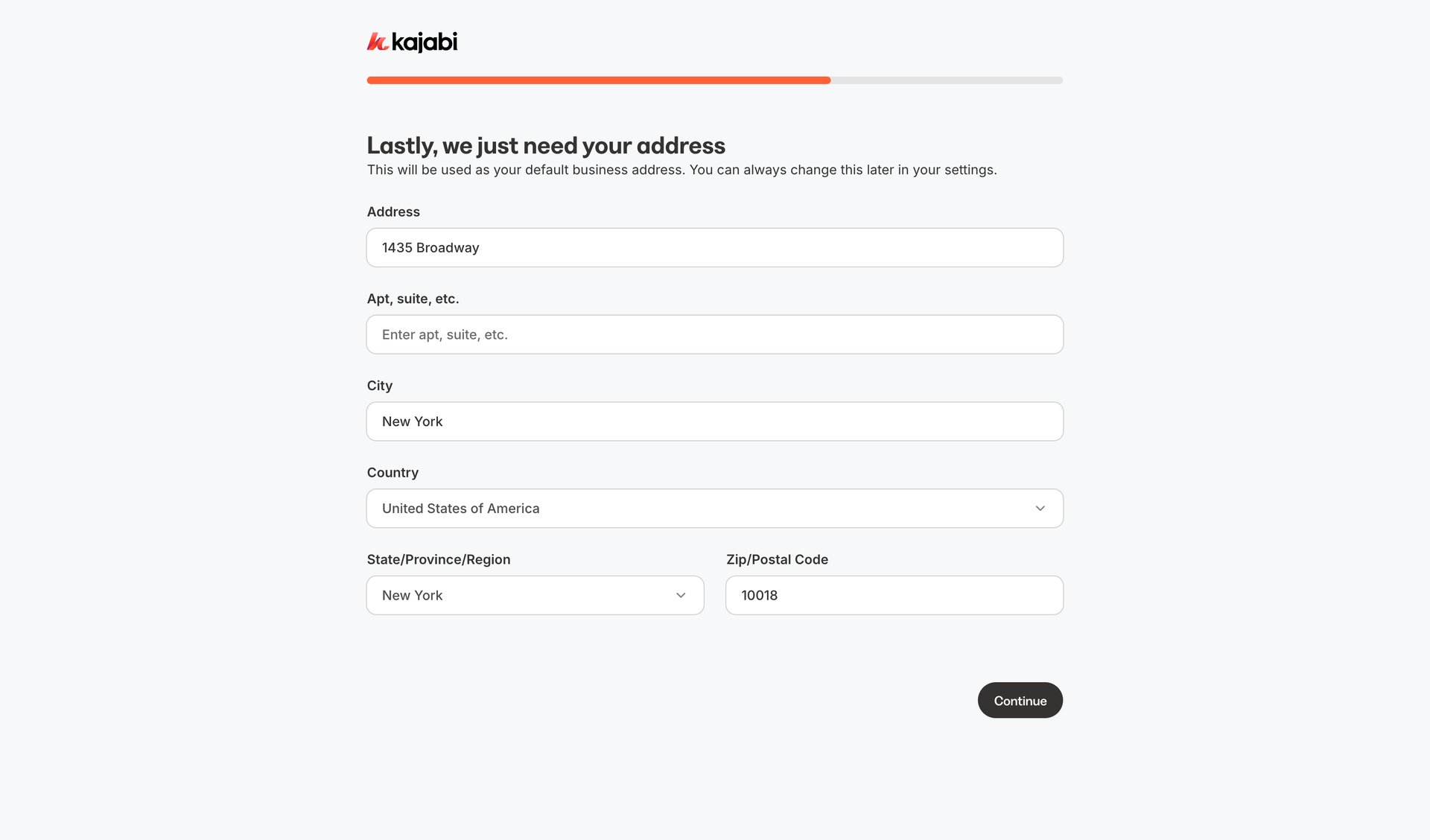Select the Address field containing 1435 Broadway

(714, 247)
